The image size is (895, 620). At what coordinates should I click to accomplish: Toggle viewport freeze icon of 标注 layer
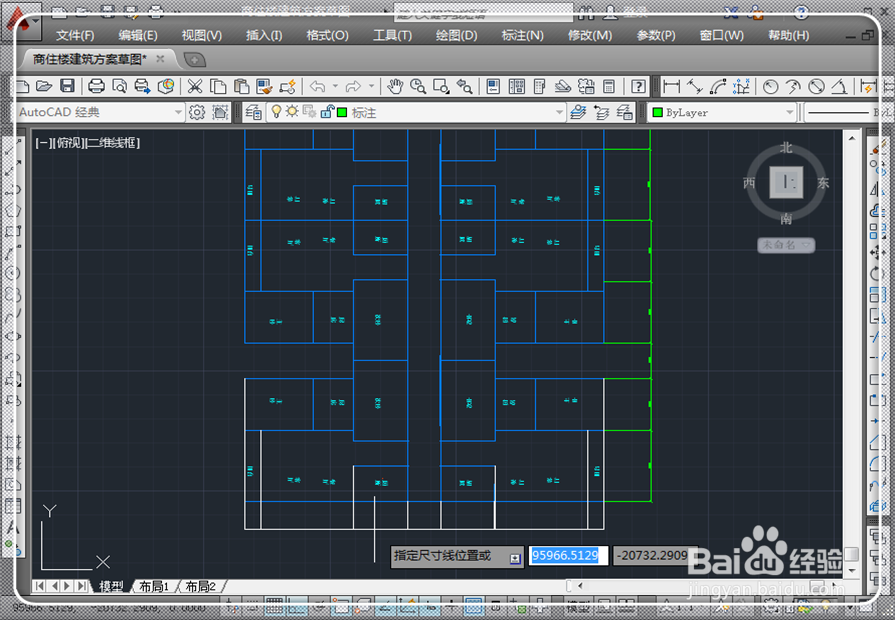coord(309,112)
